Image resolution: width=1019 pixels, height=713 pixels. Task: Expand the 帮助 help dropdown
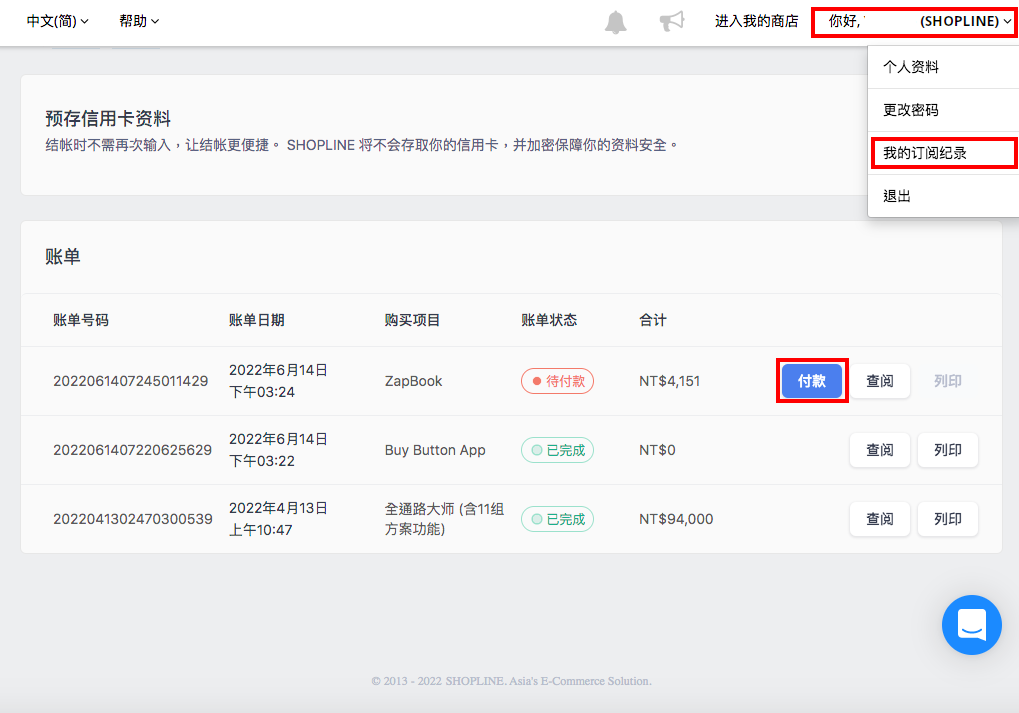tap(138, 21)
